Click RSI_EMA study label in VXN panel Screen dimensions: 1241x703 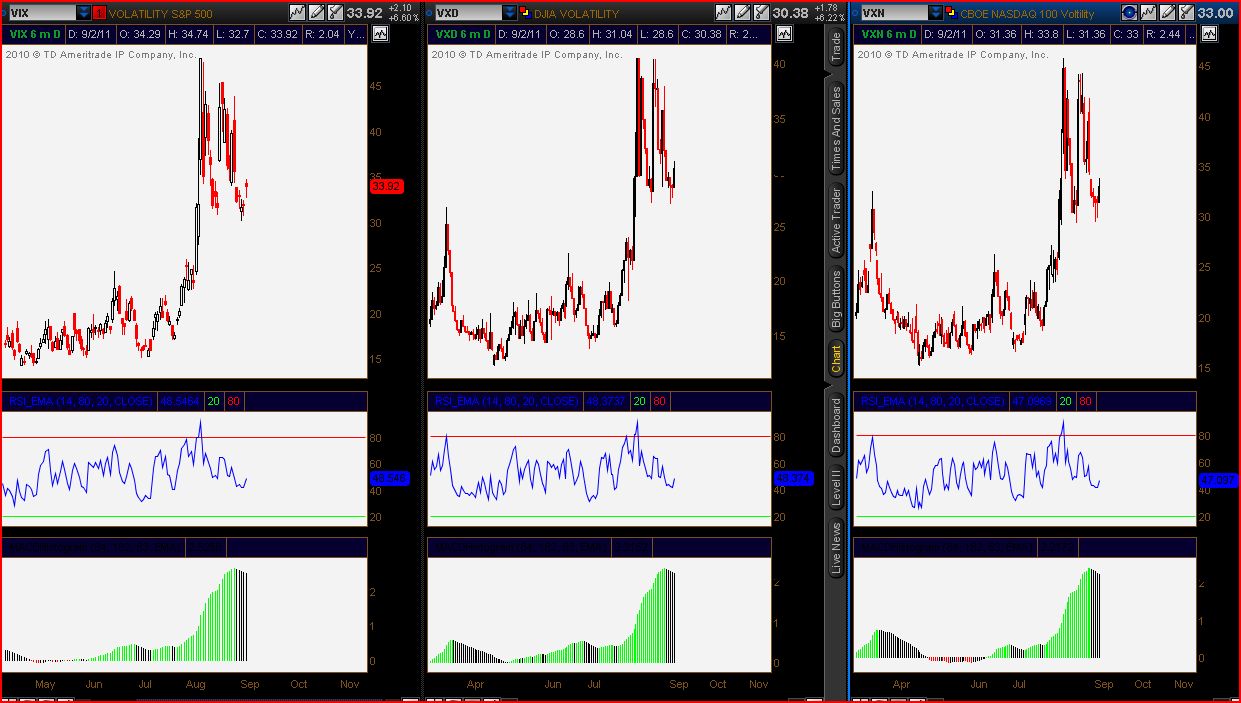click(933, 401)
